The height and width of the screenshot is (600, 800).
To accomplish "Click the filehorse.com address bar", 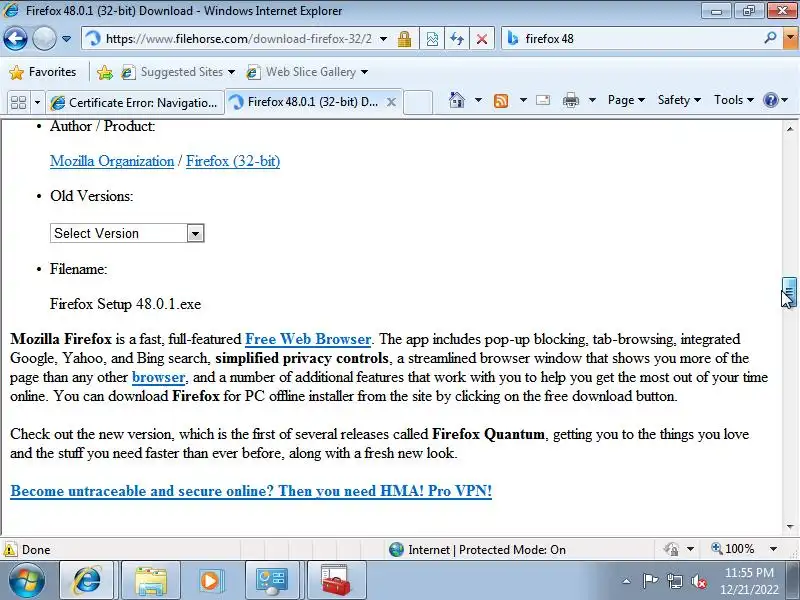I will 235,39.
